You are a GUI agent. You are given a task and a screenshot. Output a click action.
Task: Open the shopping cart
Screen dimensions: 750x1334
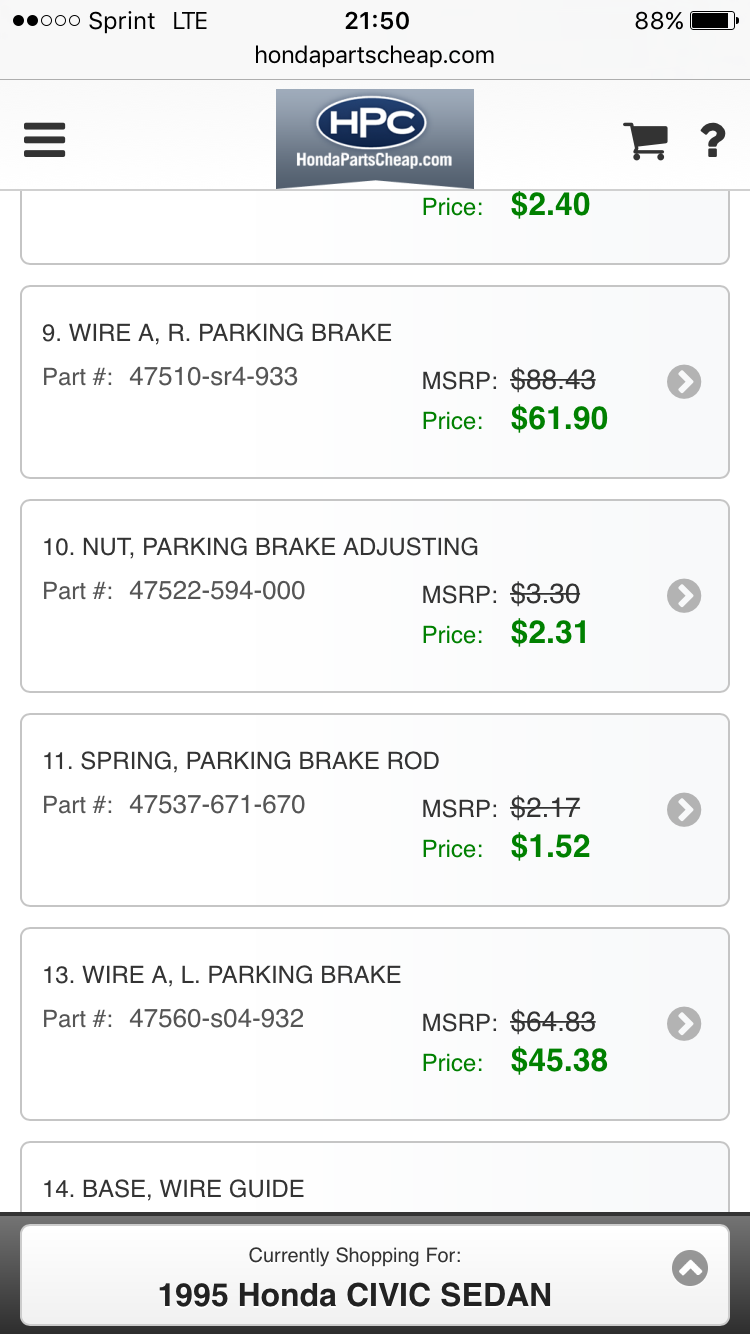(x=645, y=141)
